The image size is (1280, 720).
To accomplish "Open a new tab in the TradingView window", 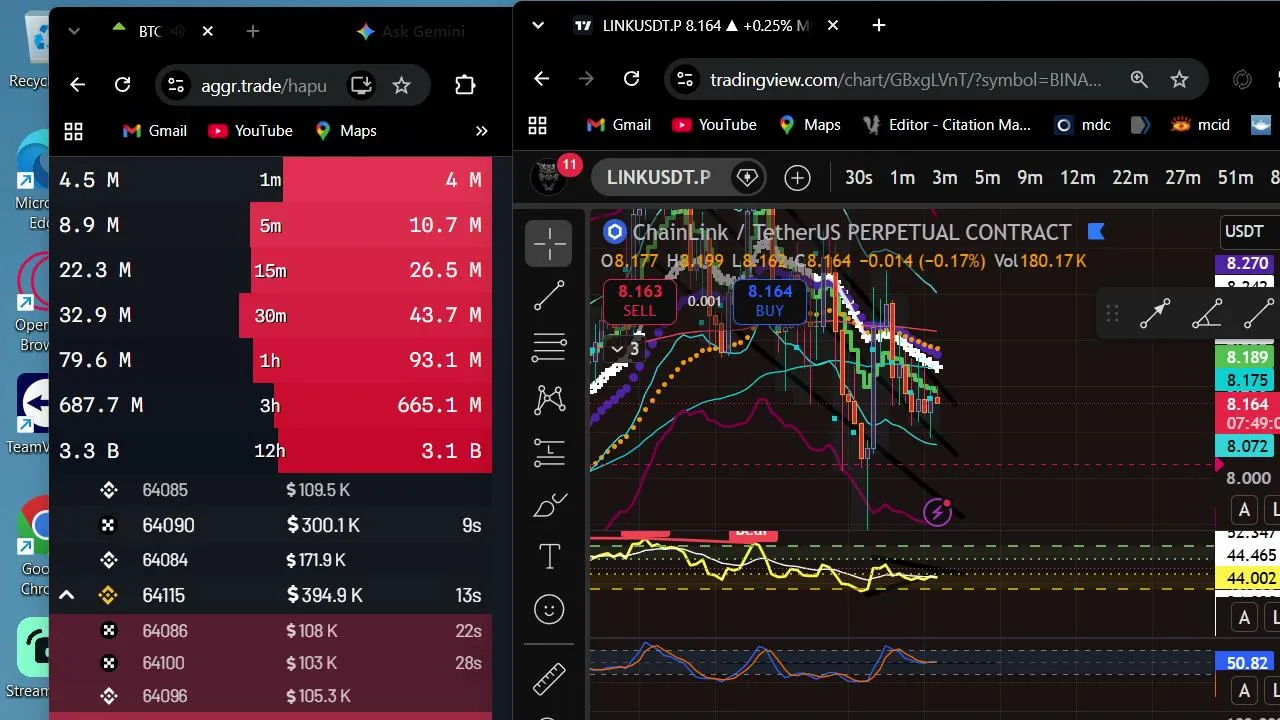I will pyautogui.click(x=879, y=25).
